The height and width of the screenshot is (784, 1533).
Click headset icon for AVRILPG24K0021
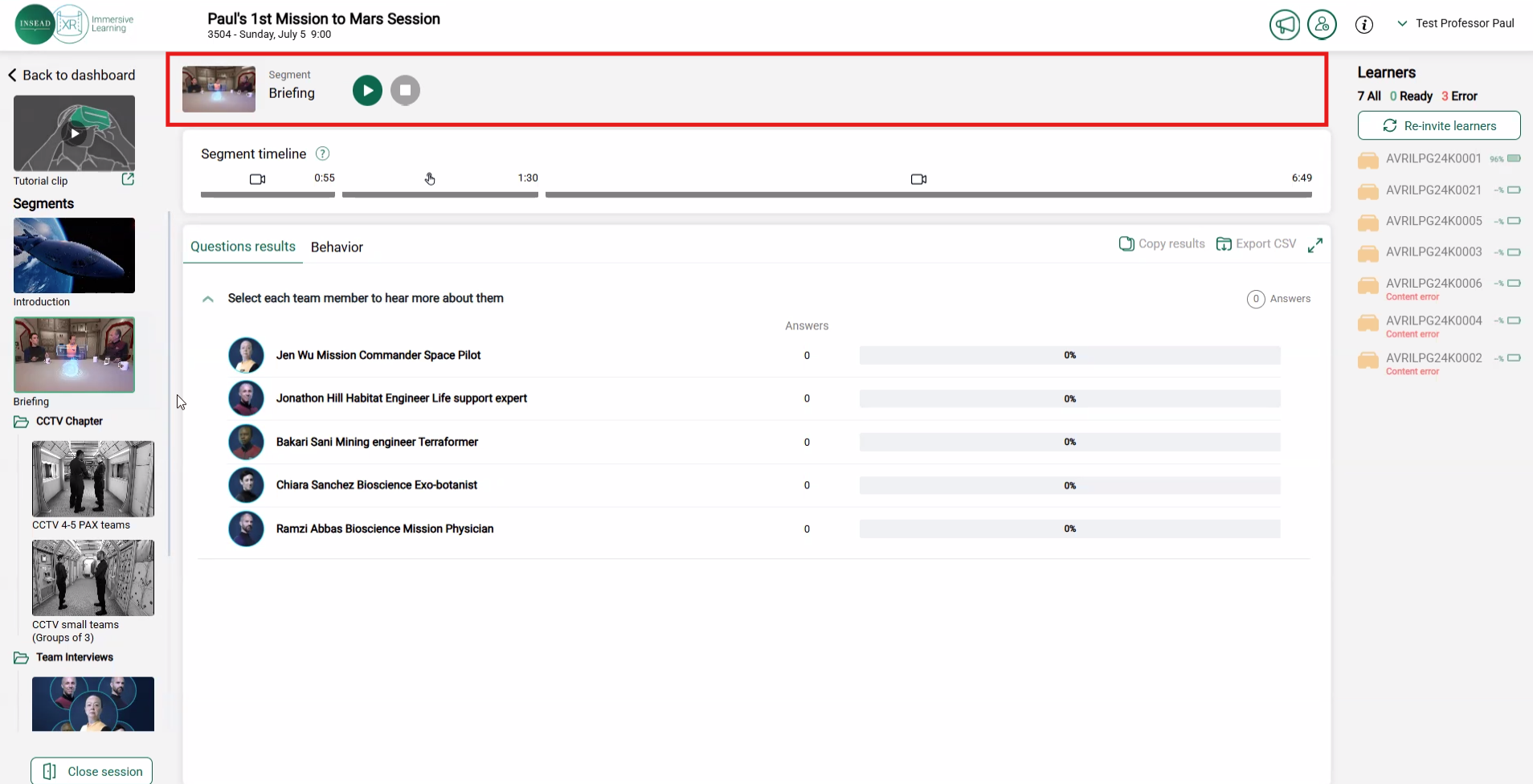point(1368,192)
